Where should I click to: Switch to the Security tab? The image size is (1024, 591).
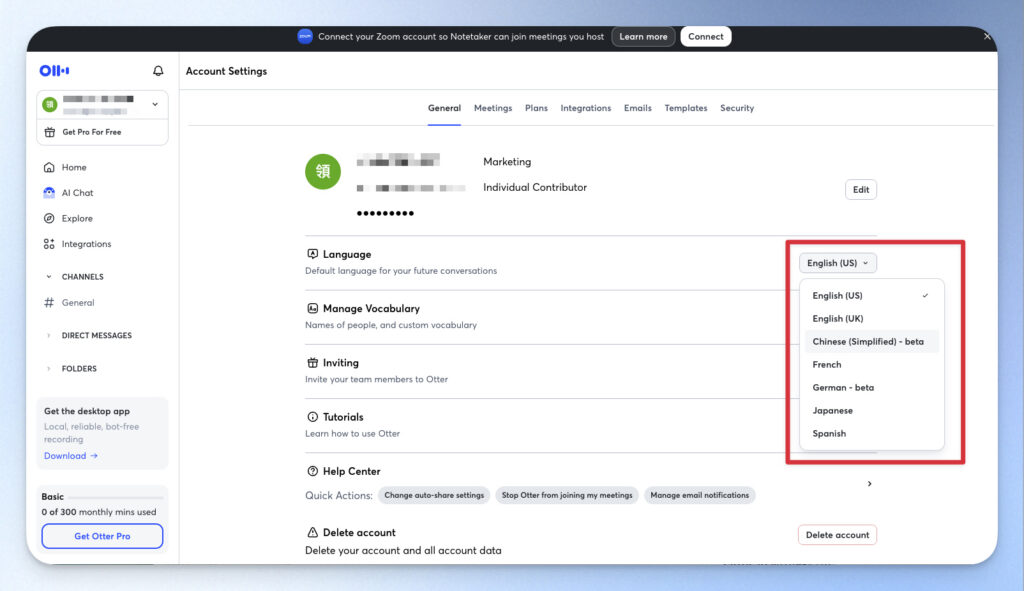[737, 108]
